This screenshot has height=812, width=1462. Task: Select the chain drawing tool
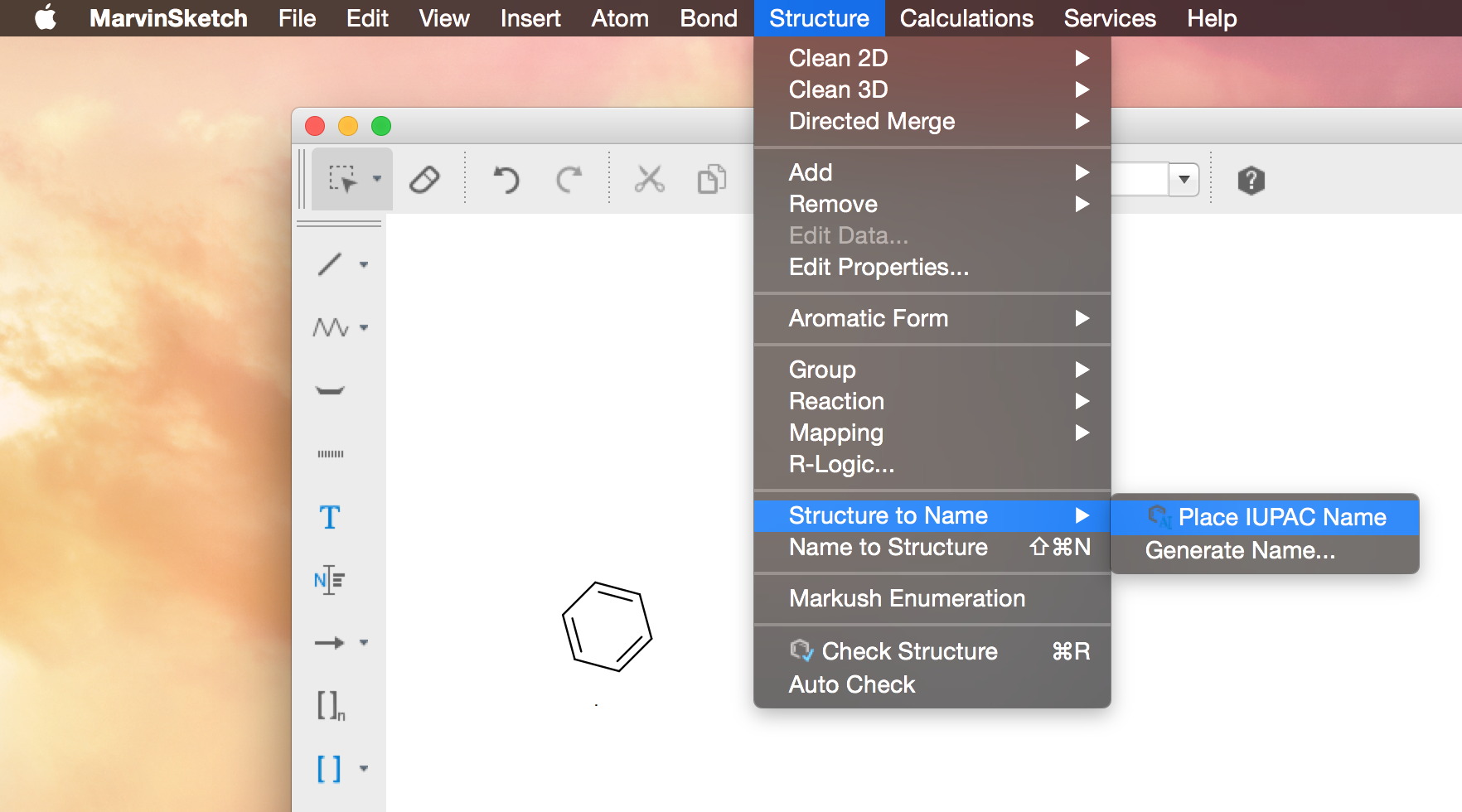point(330,327)
